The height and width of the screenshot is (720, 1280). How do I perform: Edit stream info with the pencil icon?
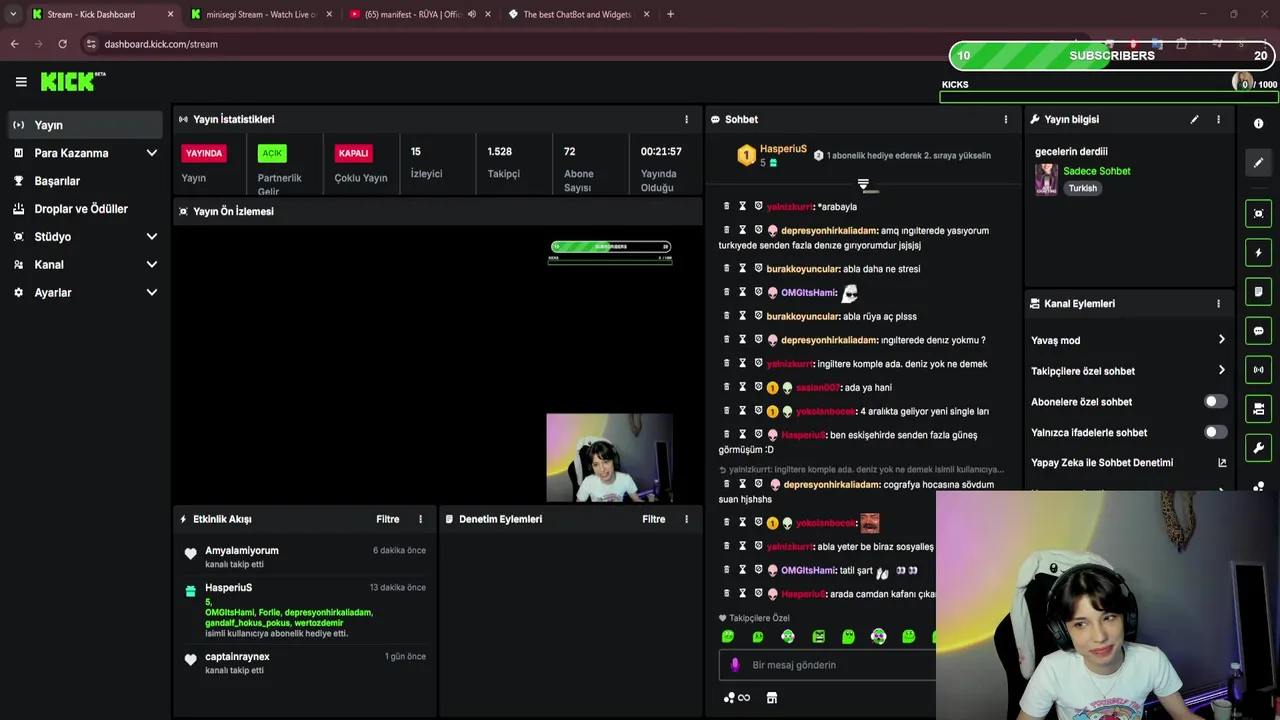coord(1194,119)
